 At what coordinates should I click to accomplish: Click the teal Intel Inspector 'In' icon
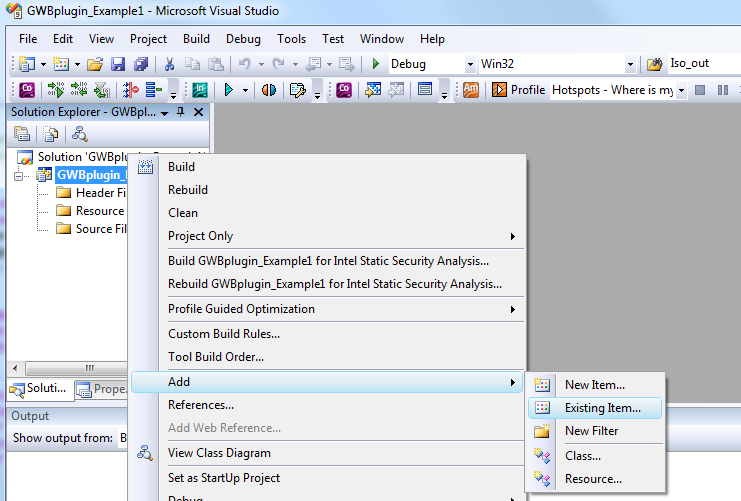coord(200,89)
